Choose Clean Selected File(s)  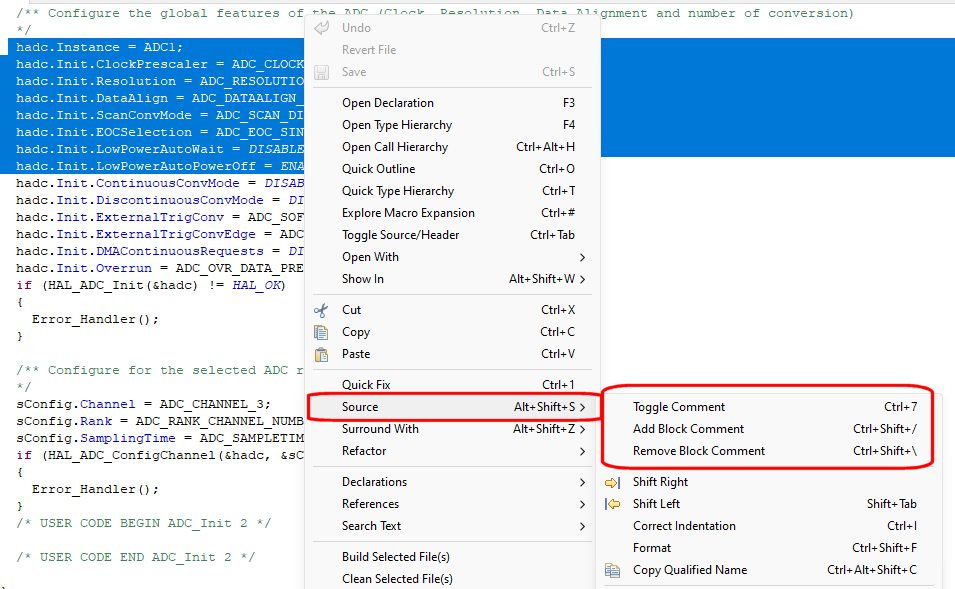(452, 579)
